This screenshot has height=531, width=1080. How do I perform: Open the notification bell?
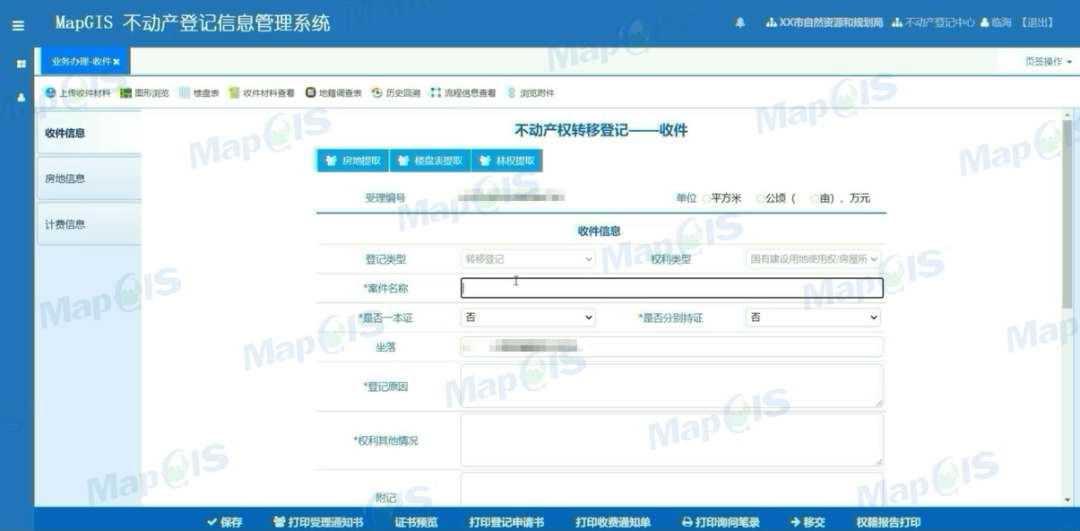(x=740, y=23)
